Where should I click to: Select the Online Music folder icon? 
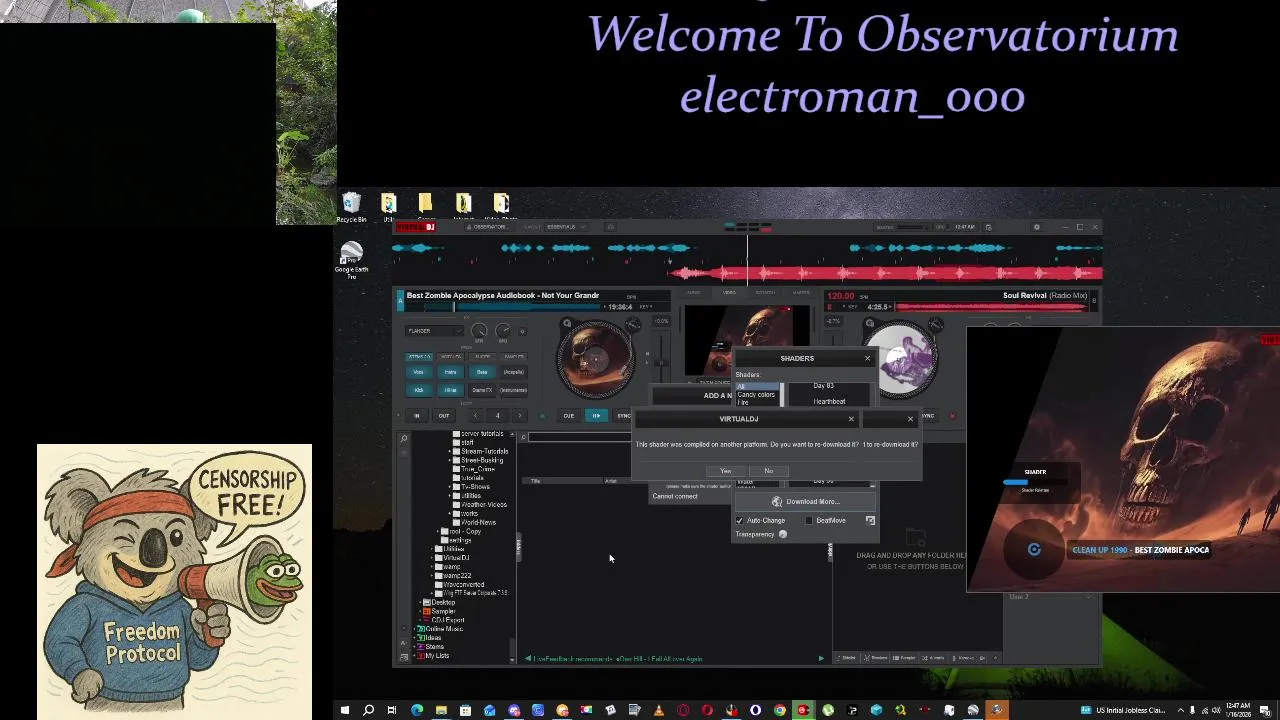tap(421, 629)
